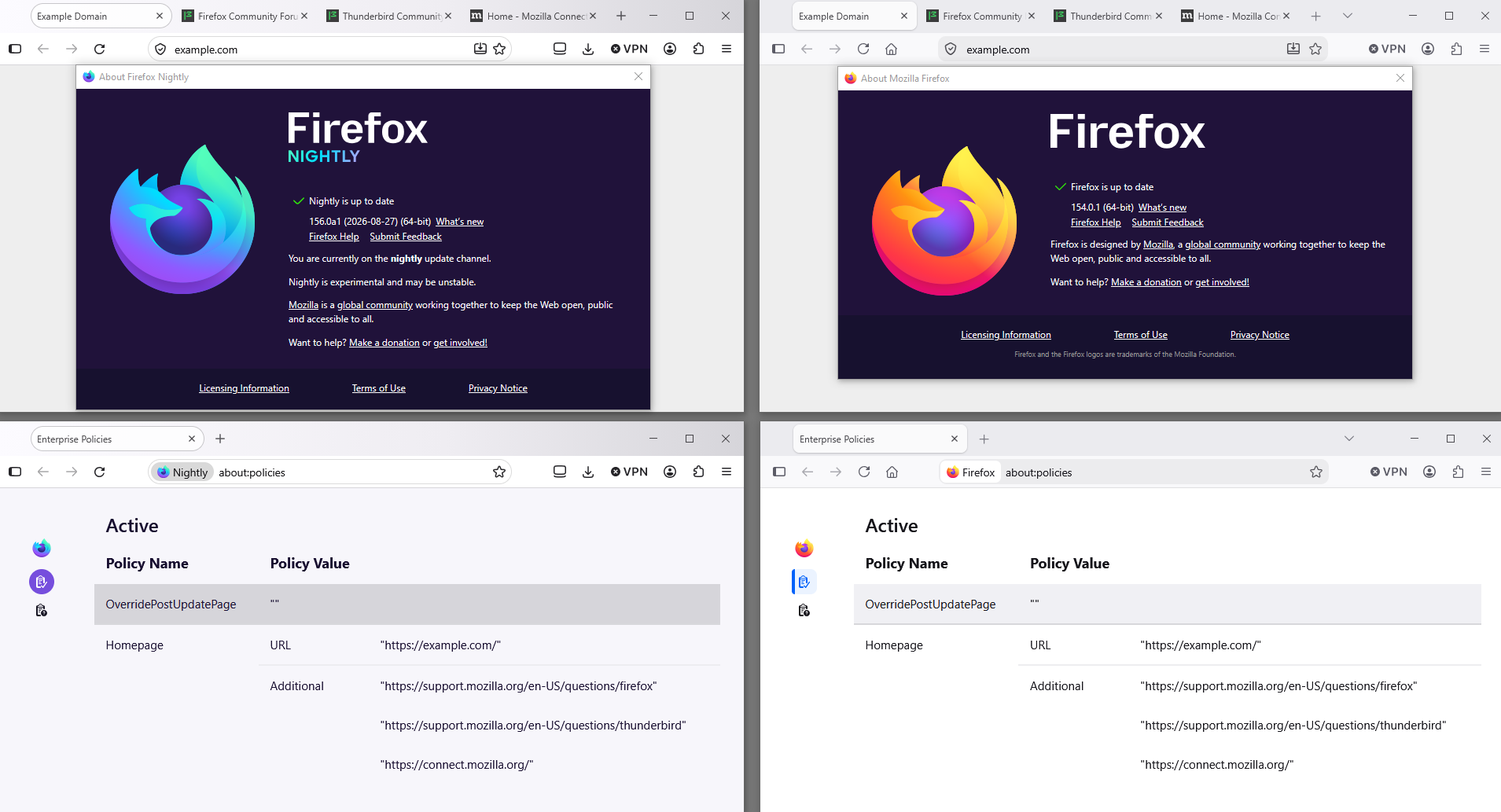The width and height of the screenshot is (1501, 812).
Task: Click tracking protection shield in Nightly example.com window
Action: [160, 50]
